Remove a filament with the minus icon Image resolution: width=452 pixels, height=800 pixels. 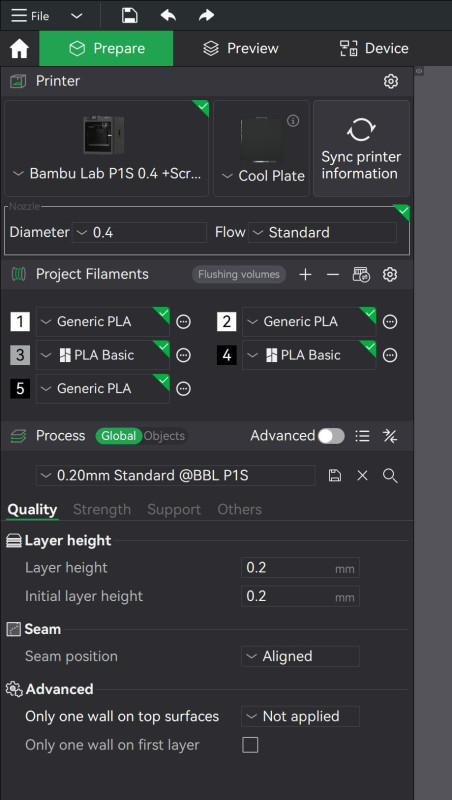pyautogui.click(x=333, y=274)
